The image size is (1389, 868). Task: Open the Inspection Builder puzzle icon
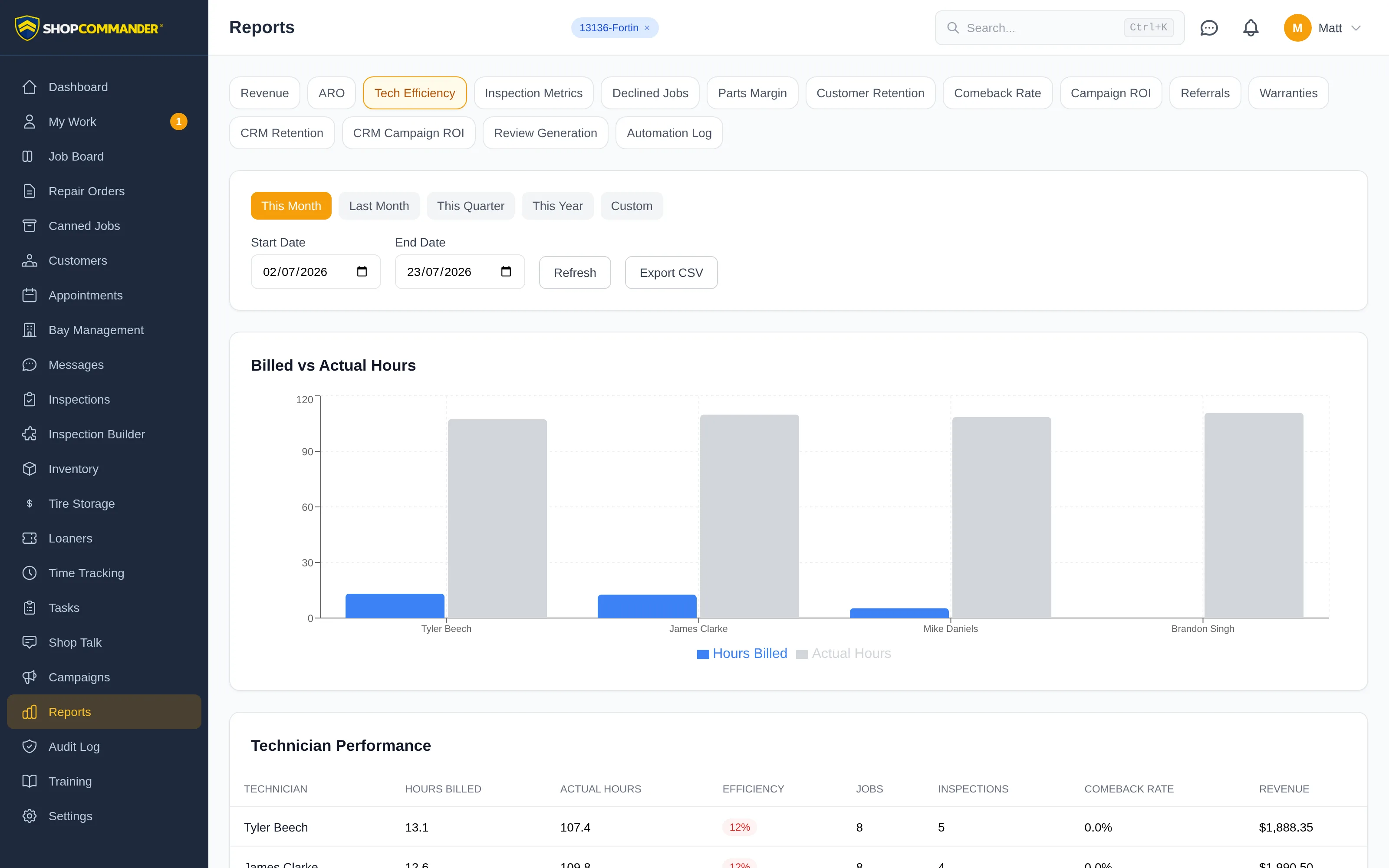(x=29, y=434)
